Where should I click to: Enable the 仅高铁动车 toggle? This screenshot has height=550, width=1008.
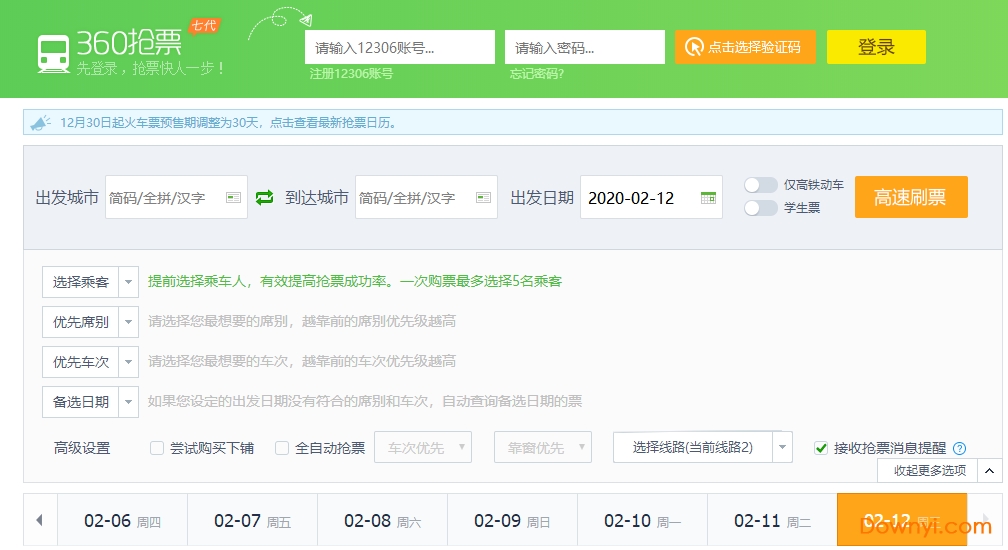click(x=761, y=185)
